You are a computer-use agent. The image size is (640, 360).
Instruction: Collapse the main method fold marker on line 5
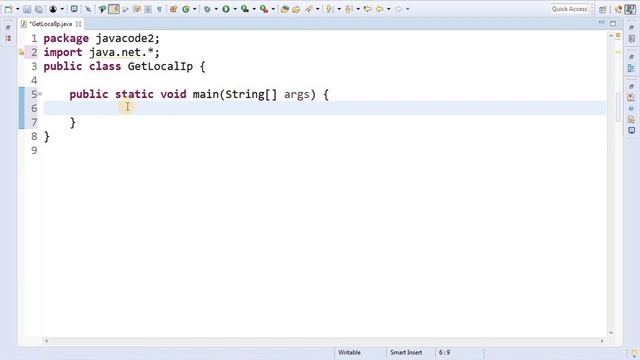click(40, 94)
